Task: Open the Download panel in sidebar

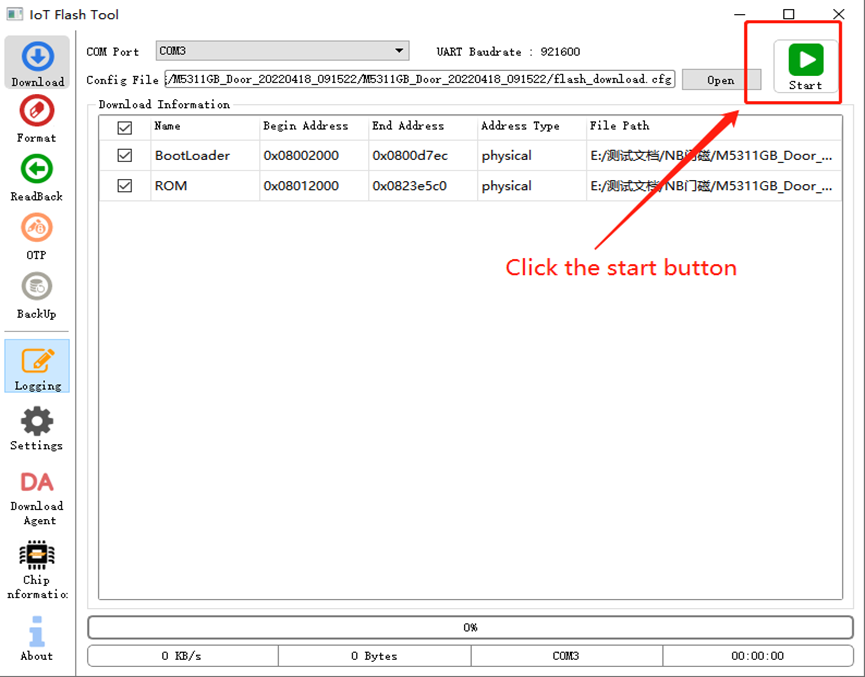Action: click(x=38, y=63)
